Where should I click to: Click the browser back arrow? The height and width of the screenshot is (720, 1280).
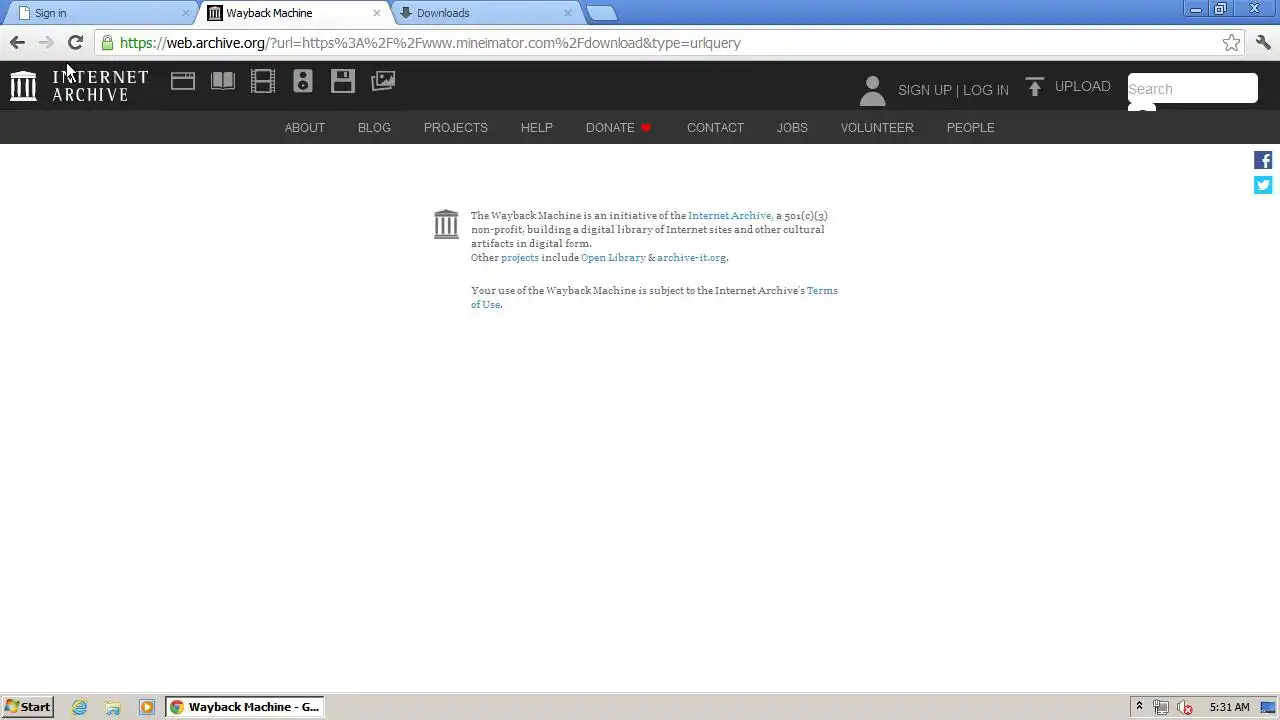coord(17,42)
